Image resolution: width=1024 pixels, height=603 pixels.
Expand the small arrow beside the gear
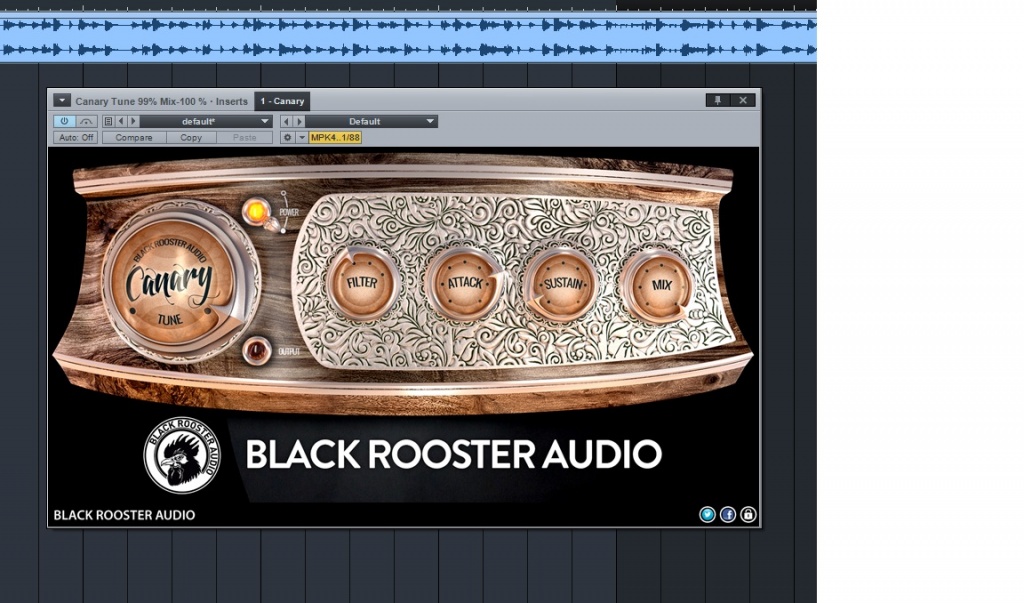tap(302, 138)
